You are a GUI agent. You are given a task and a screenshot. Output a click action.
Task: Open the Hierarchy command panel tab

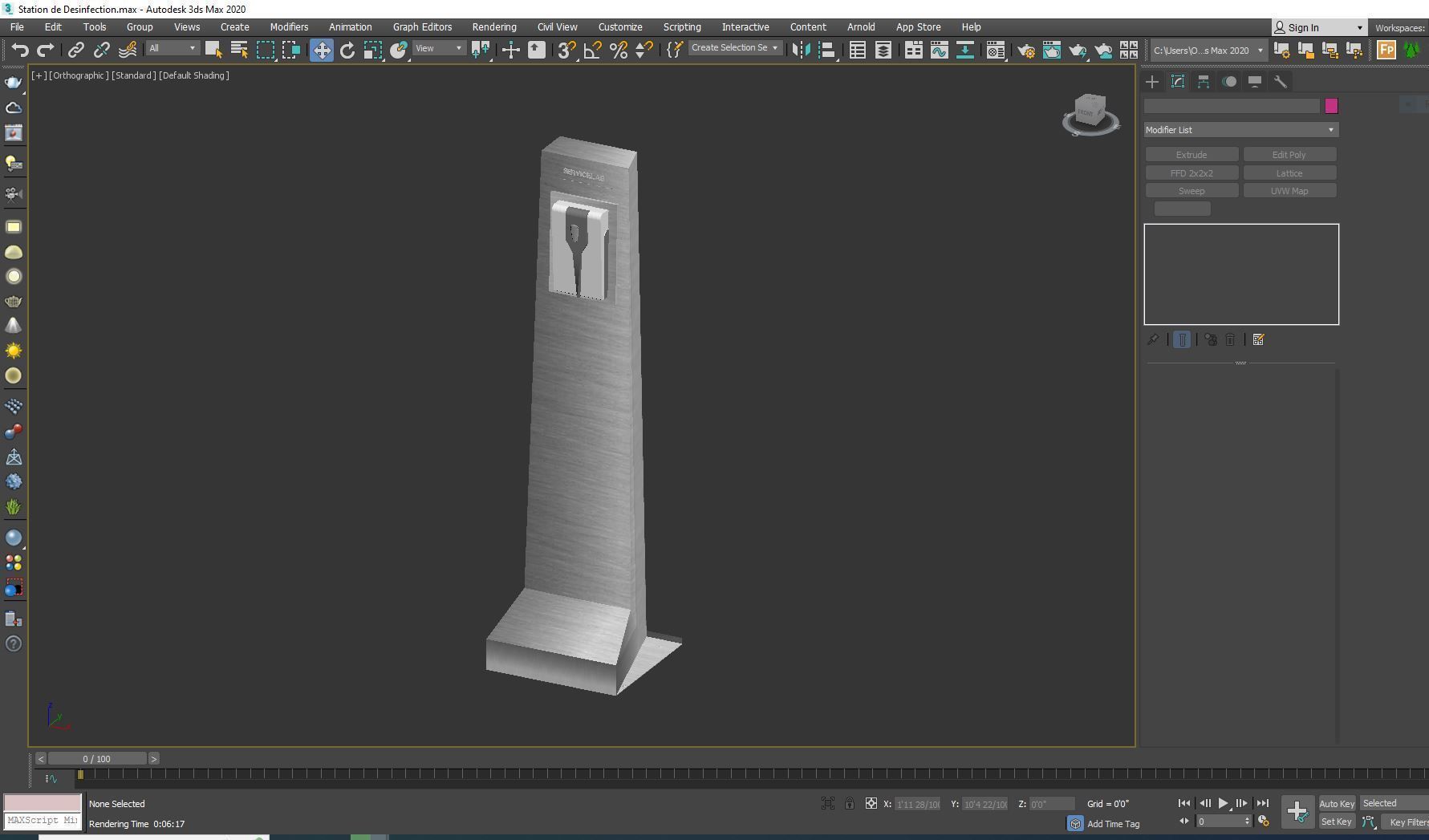(1204, 82)
